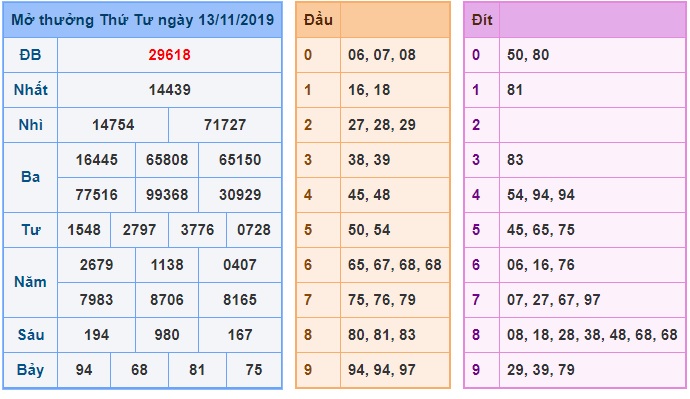Select the 75 cell in the Bảy row
The height and width of the screenshot is (399, 690).
point(254,370)
